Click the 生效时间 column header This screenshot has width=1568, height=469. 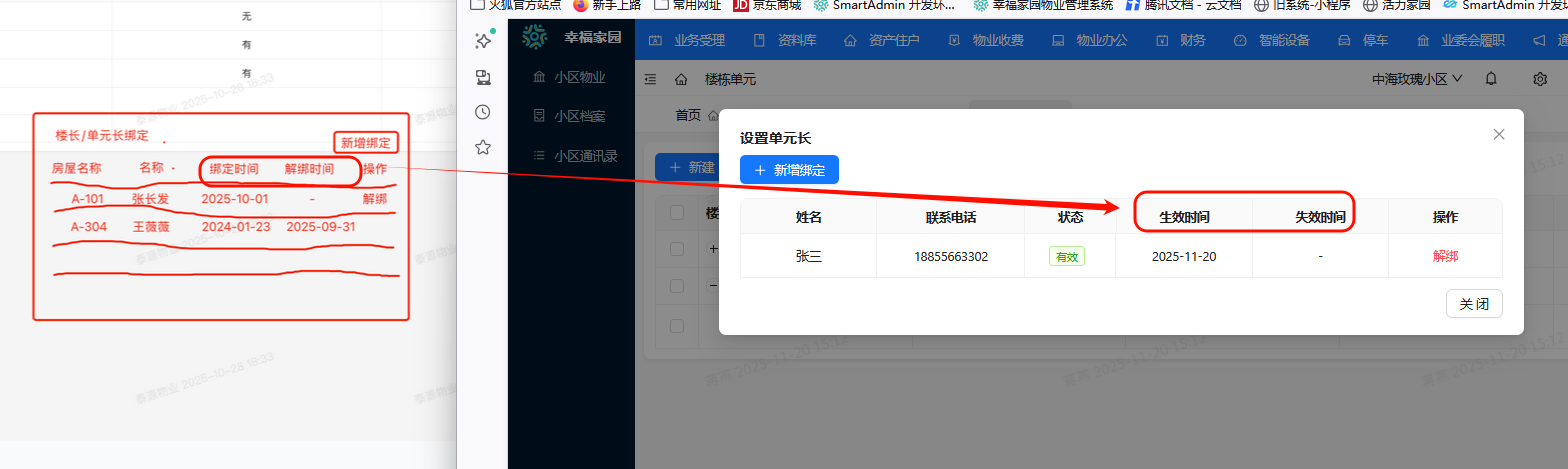tap(1184, 217)
